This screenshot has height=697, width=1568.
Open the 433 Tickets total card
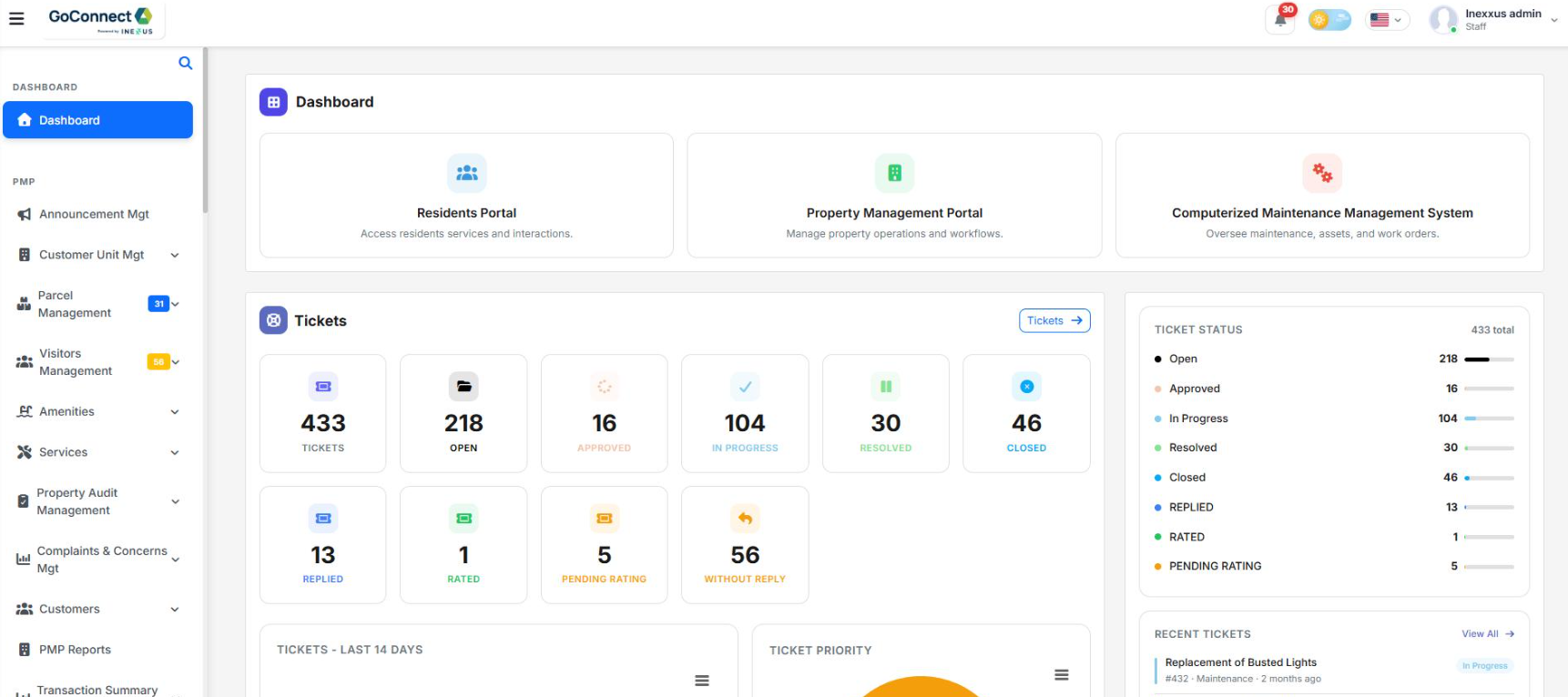[x=323, y=413]
